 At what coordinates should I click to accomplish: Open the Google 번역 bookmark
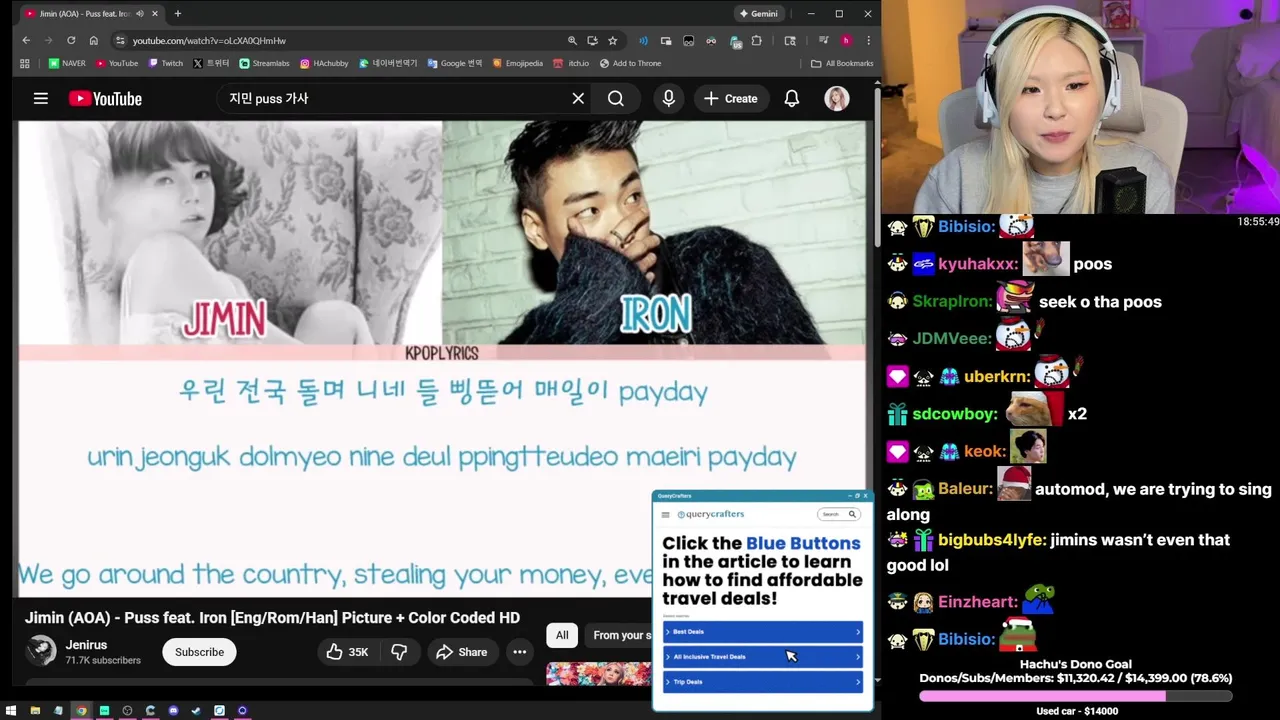pyautogui.click(x=455, y=63)
